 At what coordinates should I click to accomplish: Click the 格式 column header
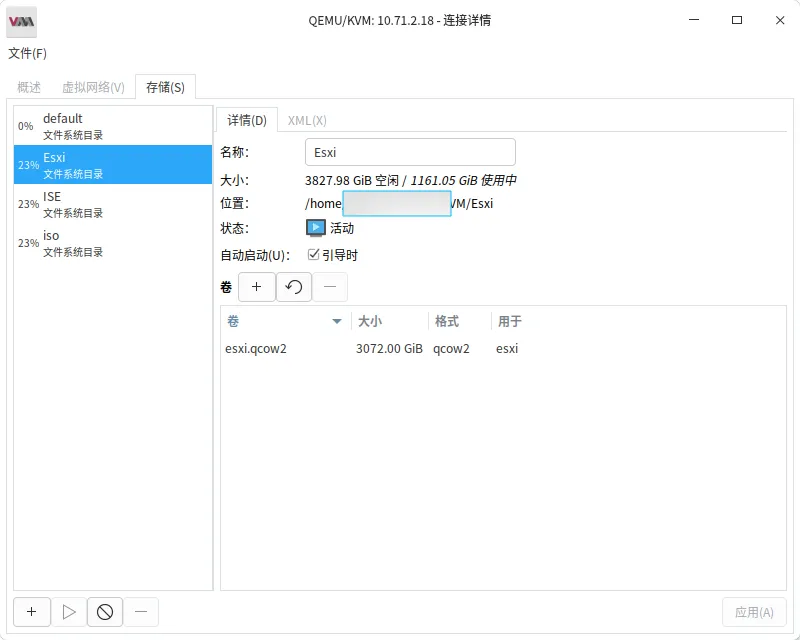460,321
